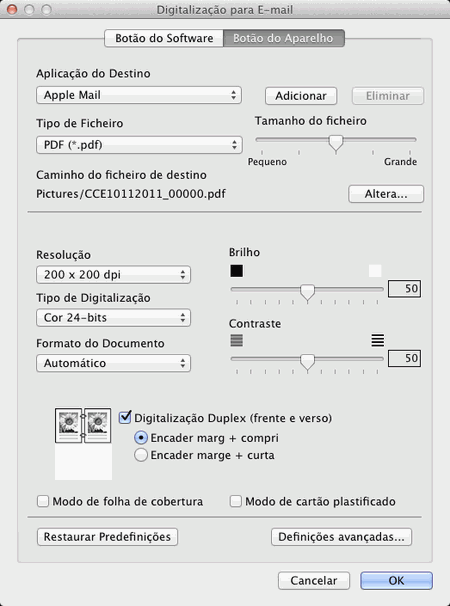Enable Modo de cartão plastificado

coord(235,501)
